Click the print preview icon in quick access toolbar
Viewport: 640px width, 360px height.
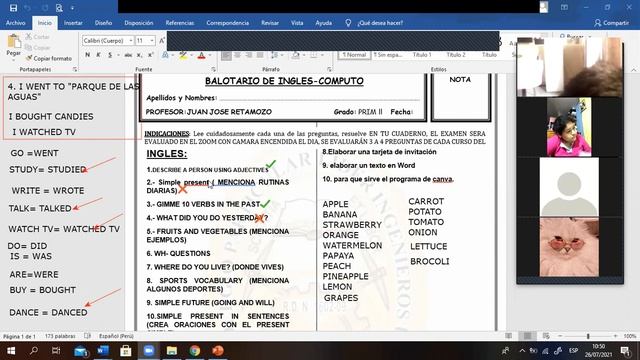59,8
